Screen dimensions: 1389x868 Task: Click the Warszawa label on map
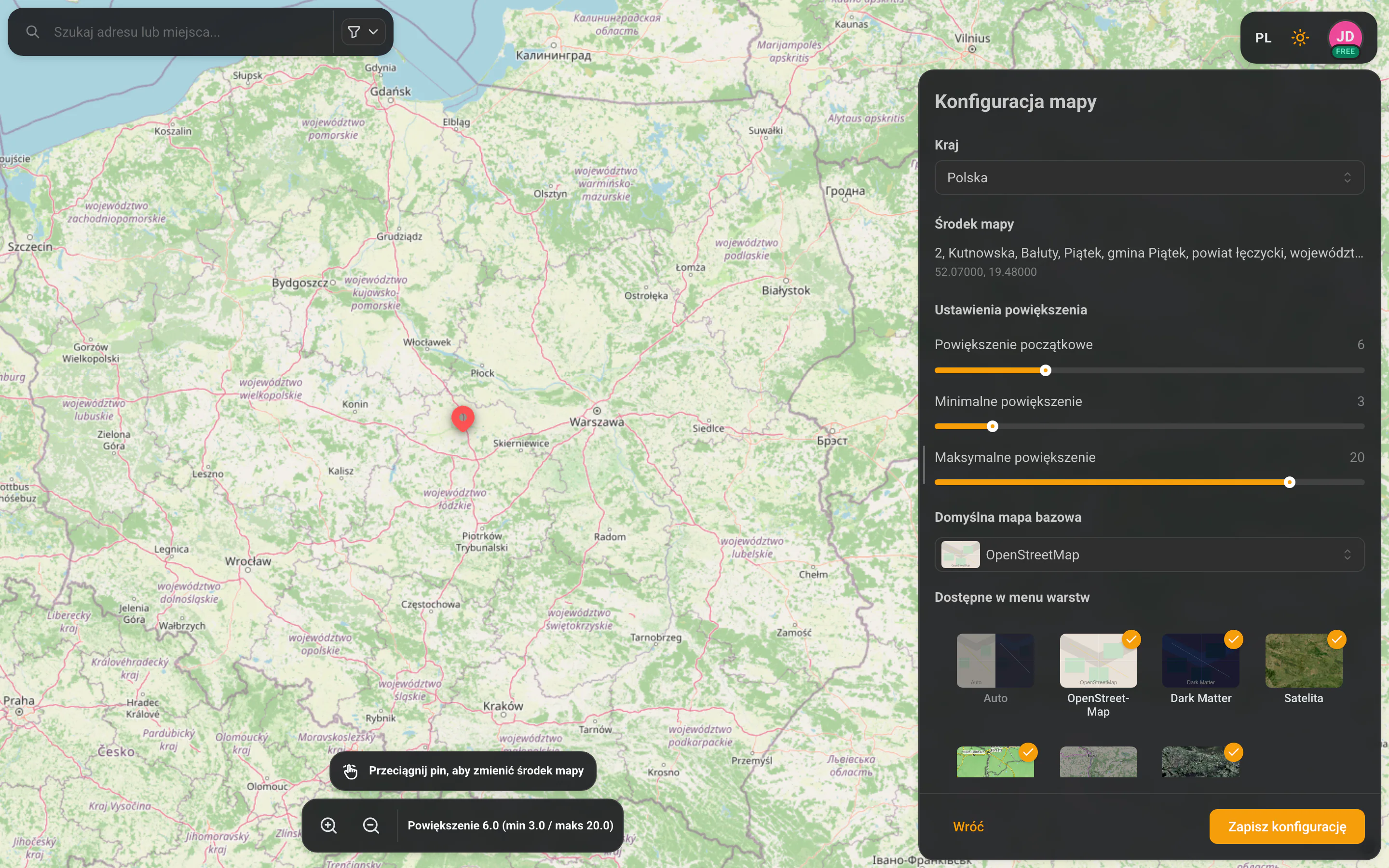(x=596, y=422)
